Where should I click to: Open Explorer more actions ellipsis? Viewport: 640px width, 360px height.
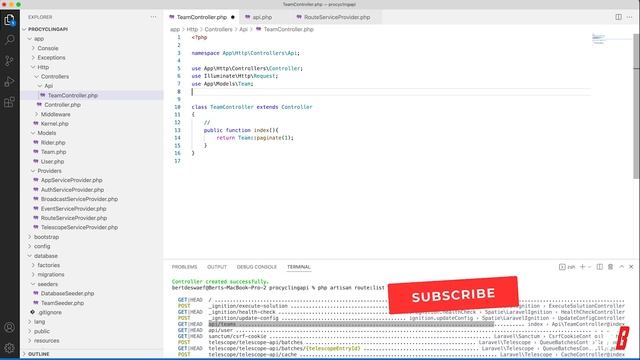[153, 17]
